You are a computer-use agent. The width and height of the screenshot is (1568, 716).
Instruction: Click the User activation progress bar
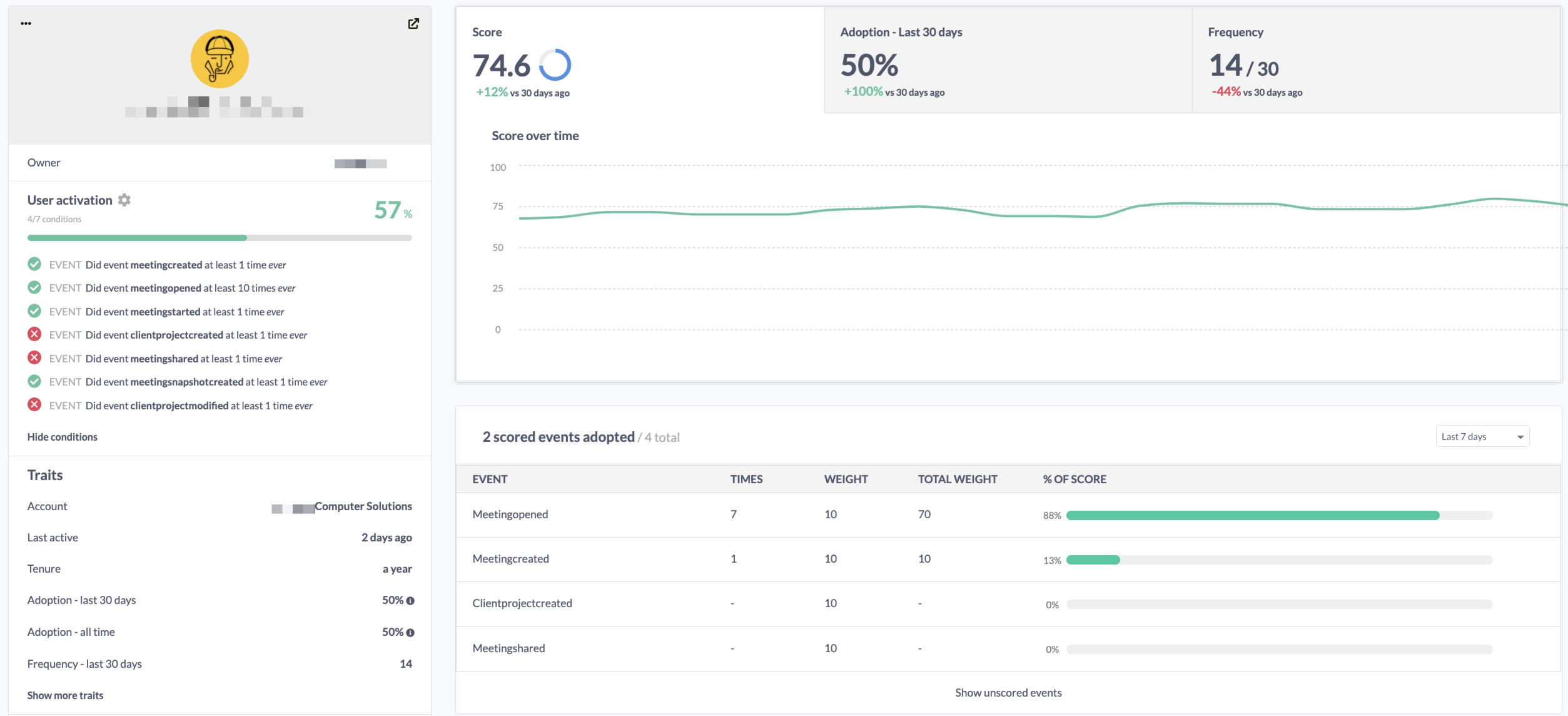(220, 238)
